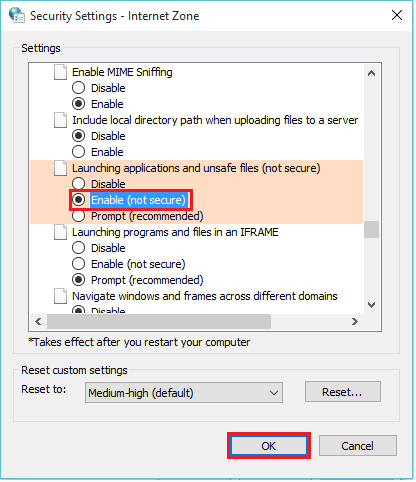Select Disable for Launching programs in an IFRAME

point(99,248)
